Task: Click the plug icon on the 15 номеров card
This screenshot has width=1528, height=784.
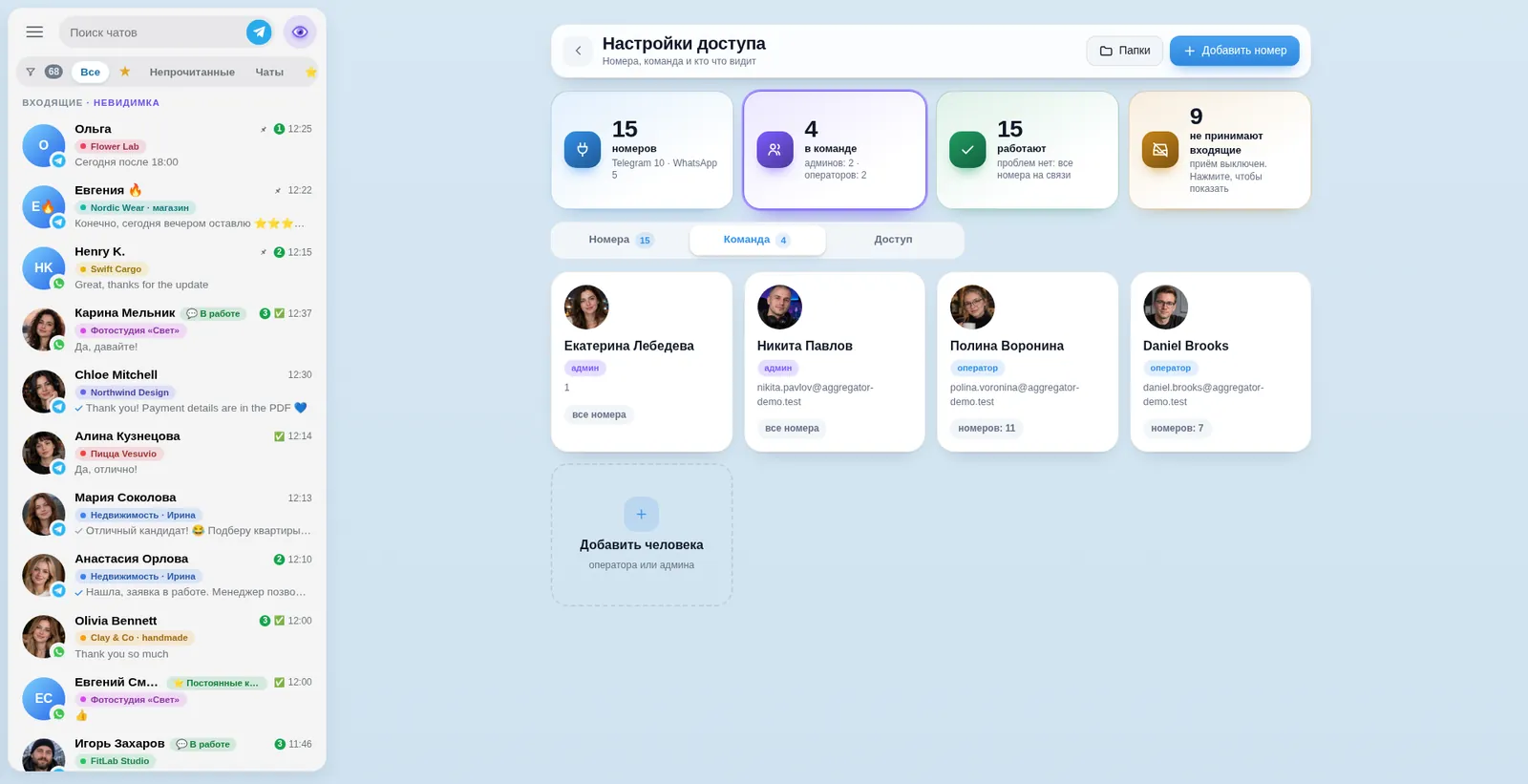Action: coord(583,150)
